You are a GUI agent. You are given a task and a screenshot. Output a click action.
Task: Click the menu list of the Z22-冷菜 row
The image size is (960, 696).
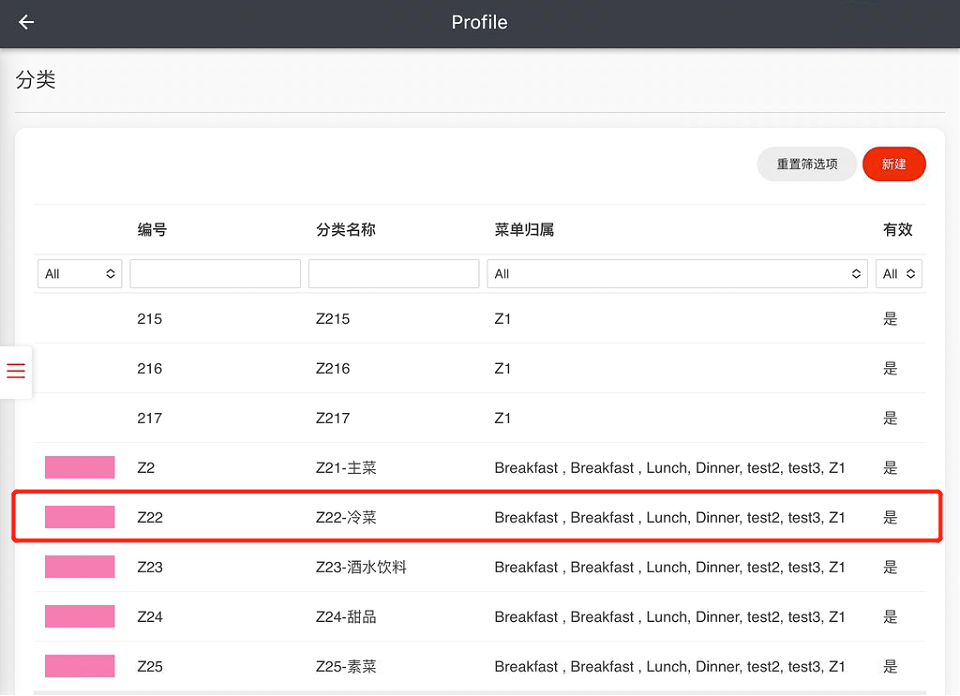click(x=670, y=517)
